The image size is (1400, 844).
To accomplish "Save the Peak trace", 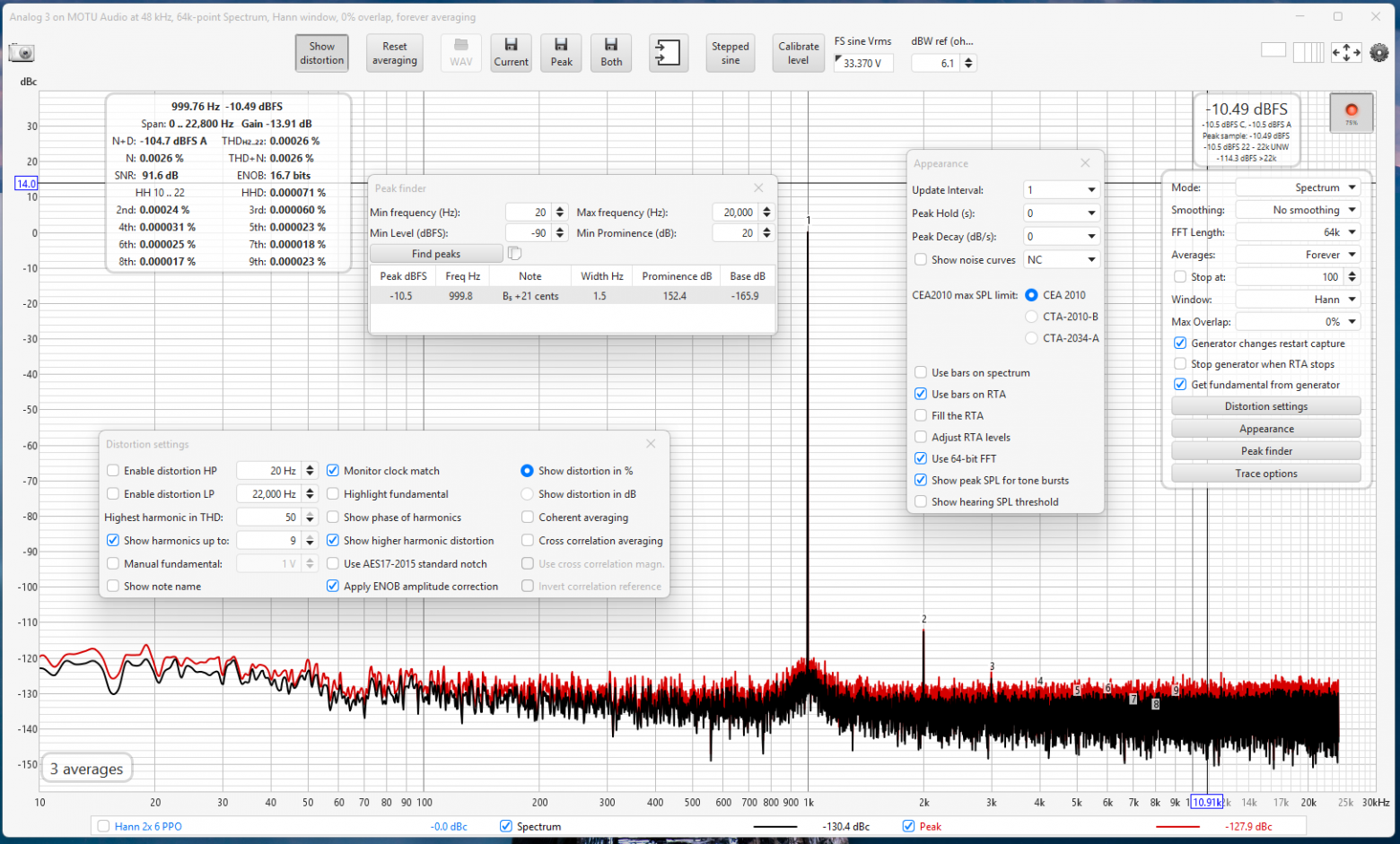I will click(561, 53).
